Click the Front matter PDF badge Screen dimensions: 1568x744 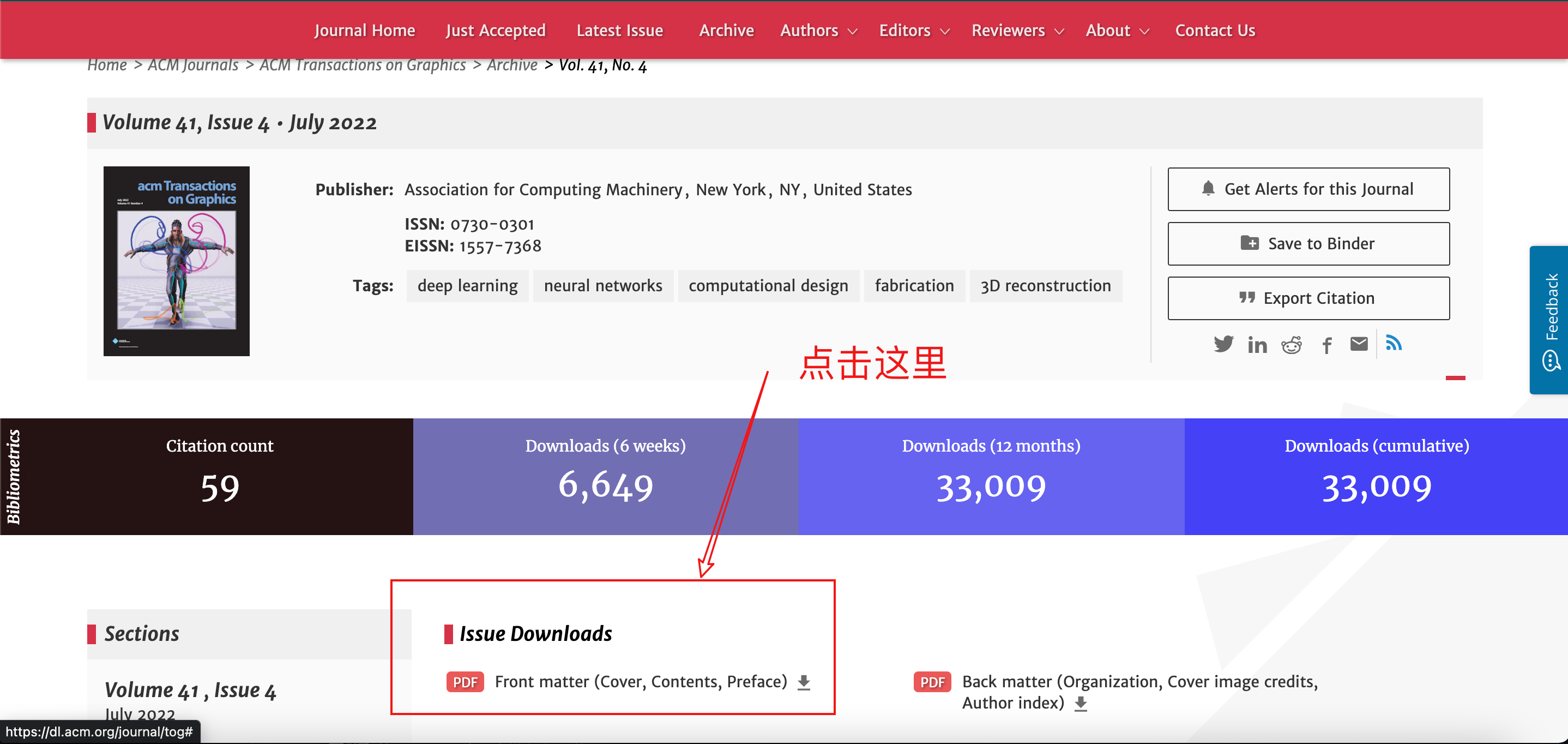pyautogui.click(x=465, y=682)
